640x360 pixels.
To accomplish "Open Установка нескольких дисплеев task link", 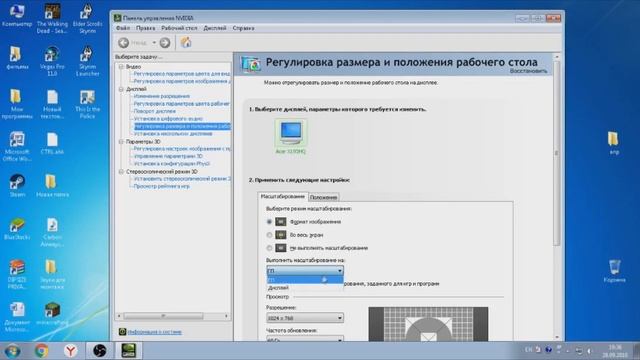I will tap(173, 133).
